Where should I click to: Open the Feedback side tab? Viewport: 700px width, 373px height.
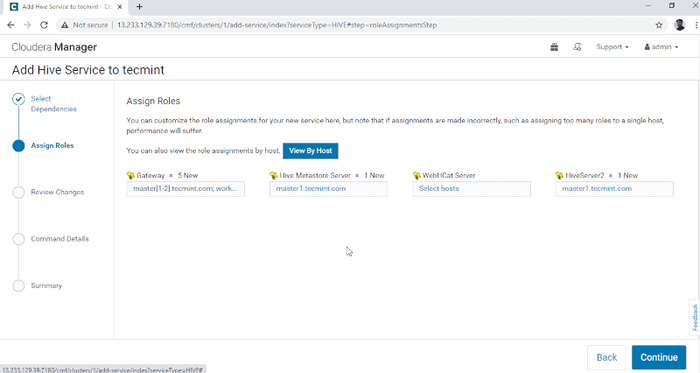tap(695, 317)
